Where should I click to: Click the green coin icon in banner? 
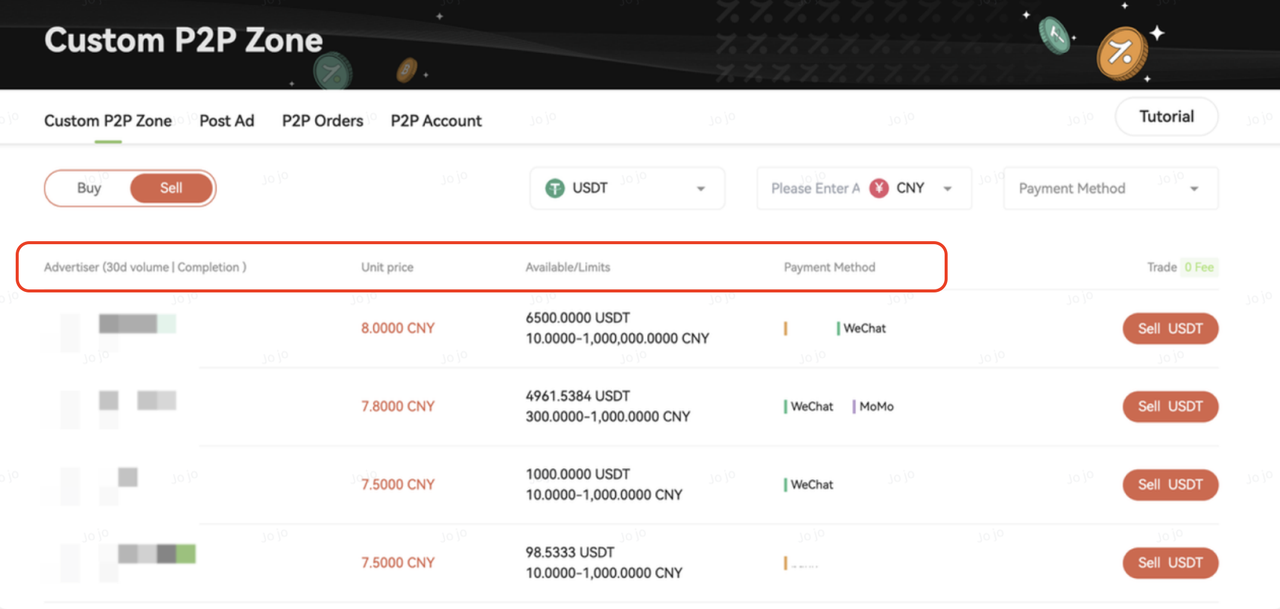1054,35
